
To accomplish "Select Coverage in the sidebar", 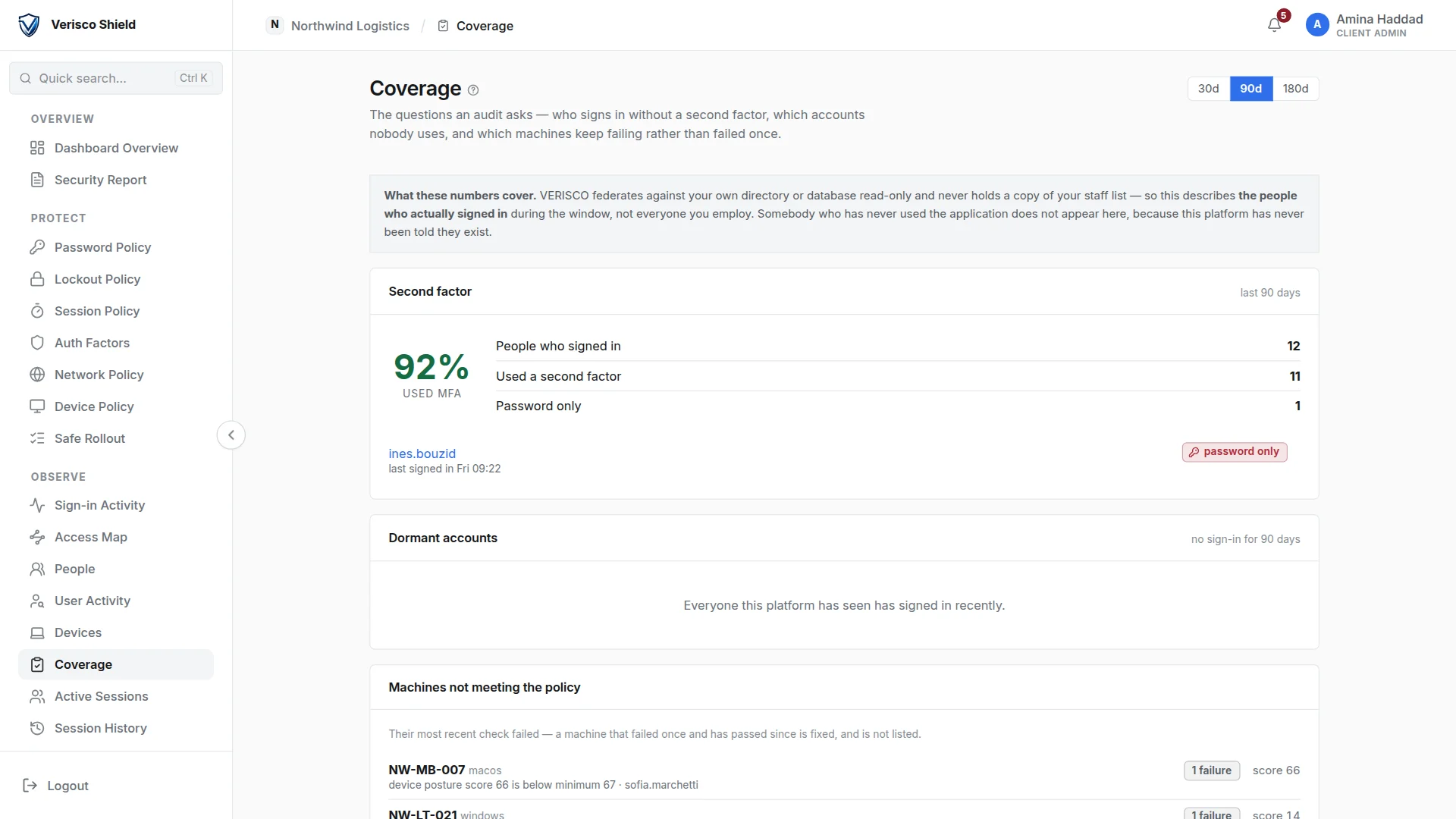I will [116, 664].
